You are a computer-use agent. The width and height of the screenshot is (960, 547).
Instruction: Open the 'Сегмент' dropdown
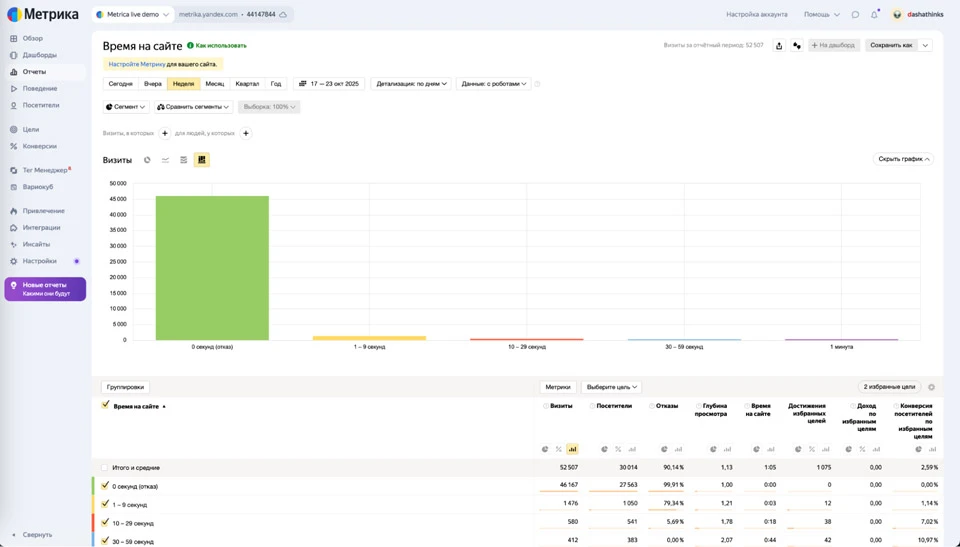click(125, 107)
